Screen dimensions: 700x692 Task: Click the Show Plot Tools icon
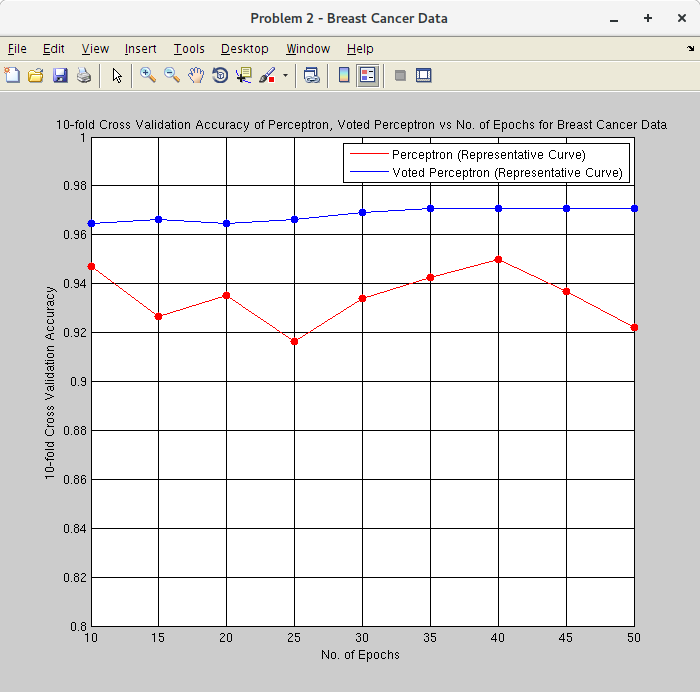click(x=424, y=75)
